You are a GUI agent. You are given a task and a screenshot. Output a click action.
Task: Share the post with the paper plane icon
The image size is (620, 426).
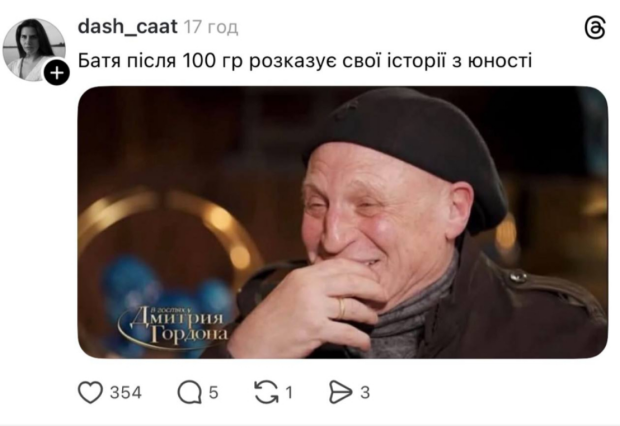[340, 392]
